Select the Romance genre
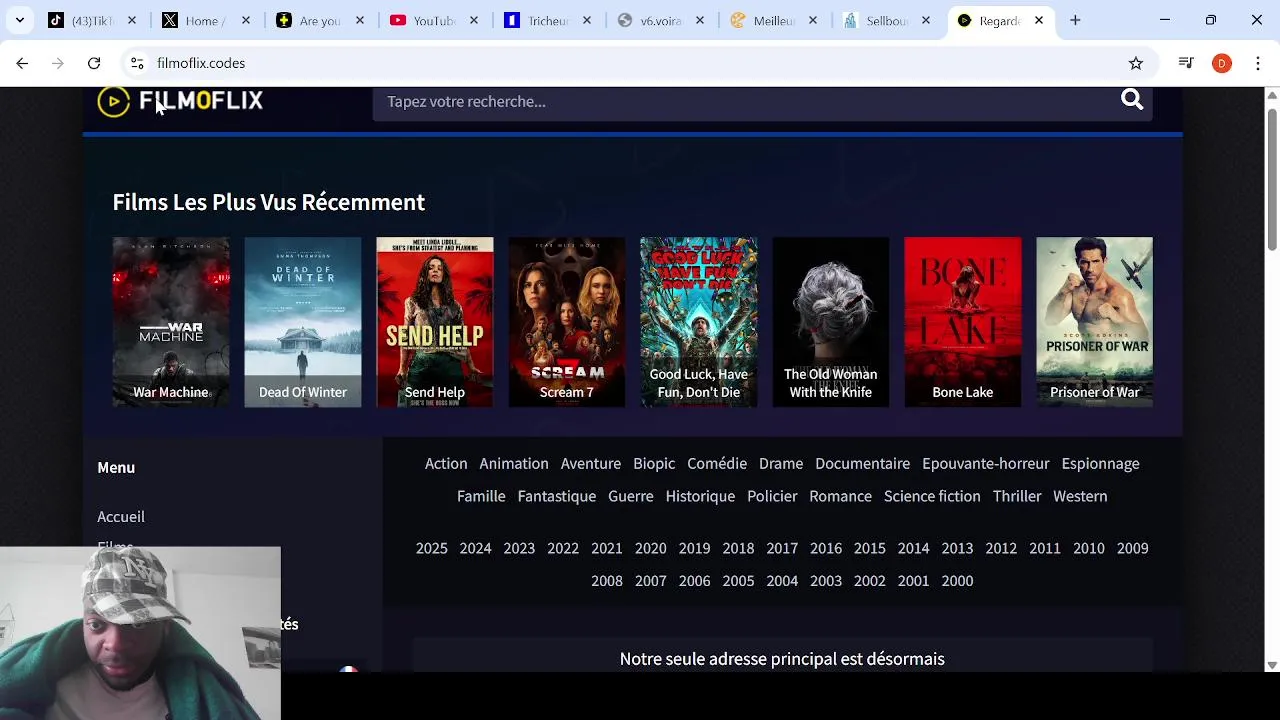 pos(840,496)
